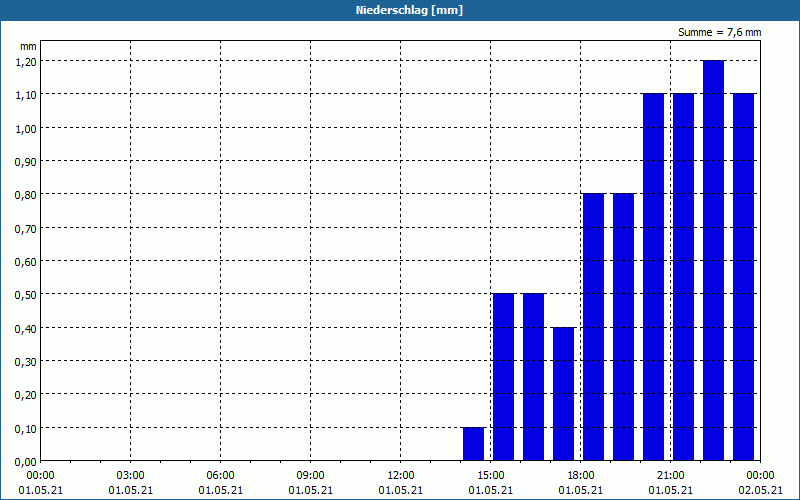Click the 1,10 bar ending at 21:00
800x500 pixels.
654,277
